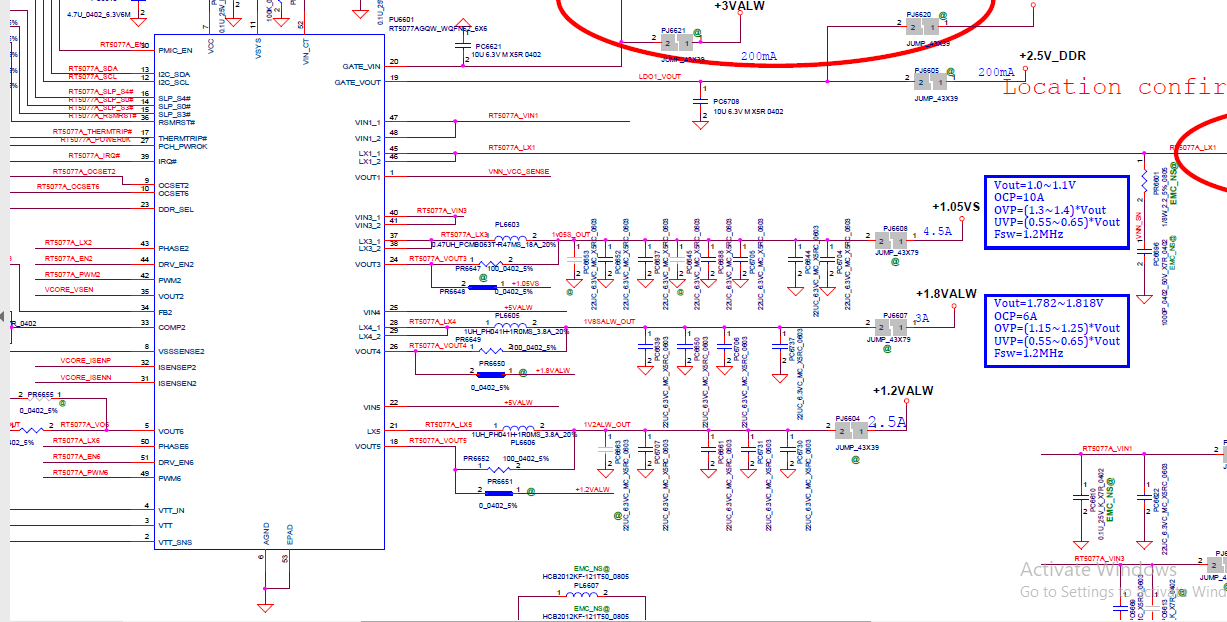The image size is (1227, 622).
Task: Click the DRV_EN2 pin label
Action: (175, 264)
